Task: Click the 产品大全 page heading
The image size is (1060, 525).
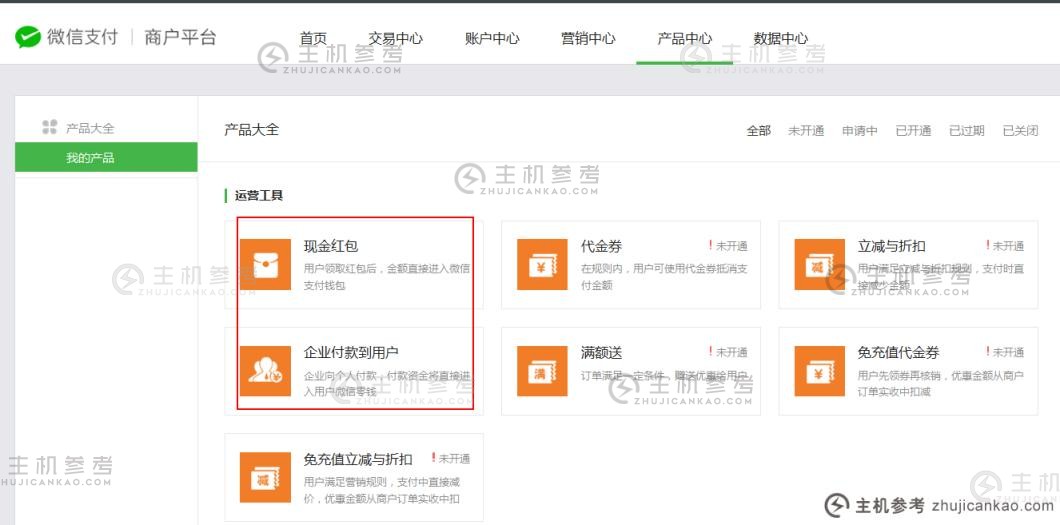Action: tap(251, 130)
